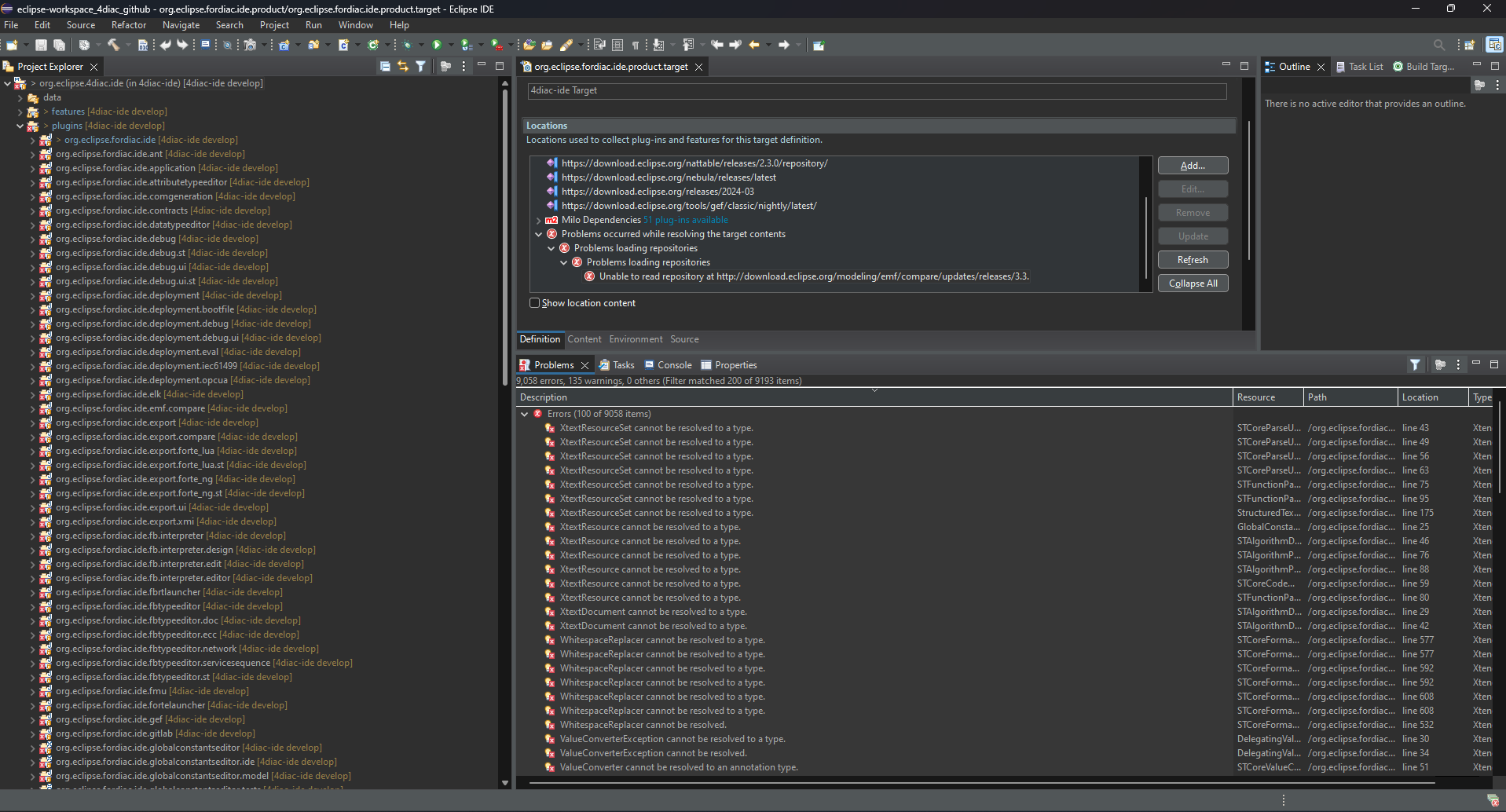Expand the data folder node
Viewport: 1506px width, 812px height.
tap(20, 97)
